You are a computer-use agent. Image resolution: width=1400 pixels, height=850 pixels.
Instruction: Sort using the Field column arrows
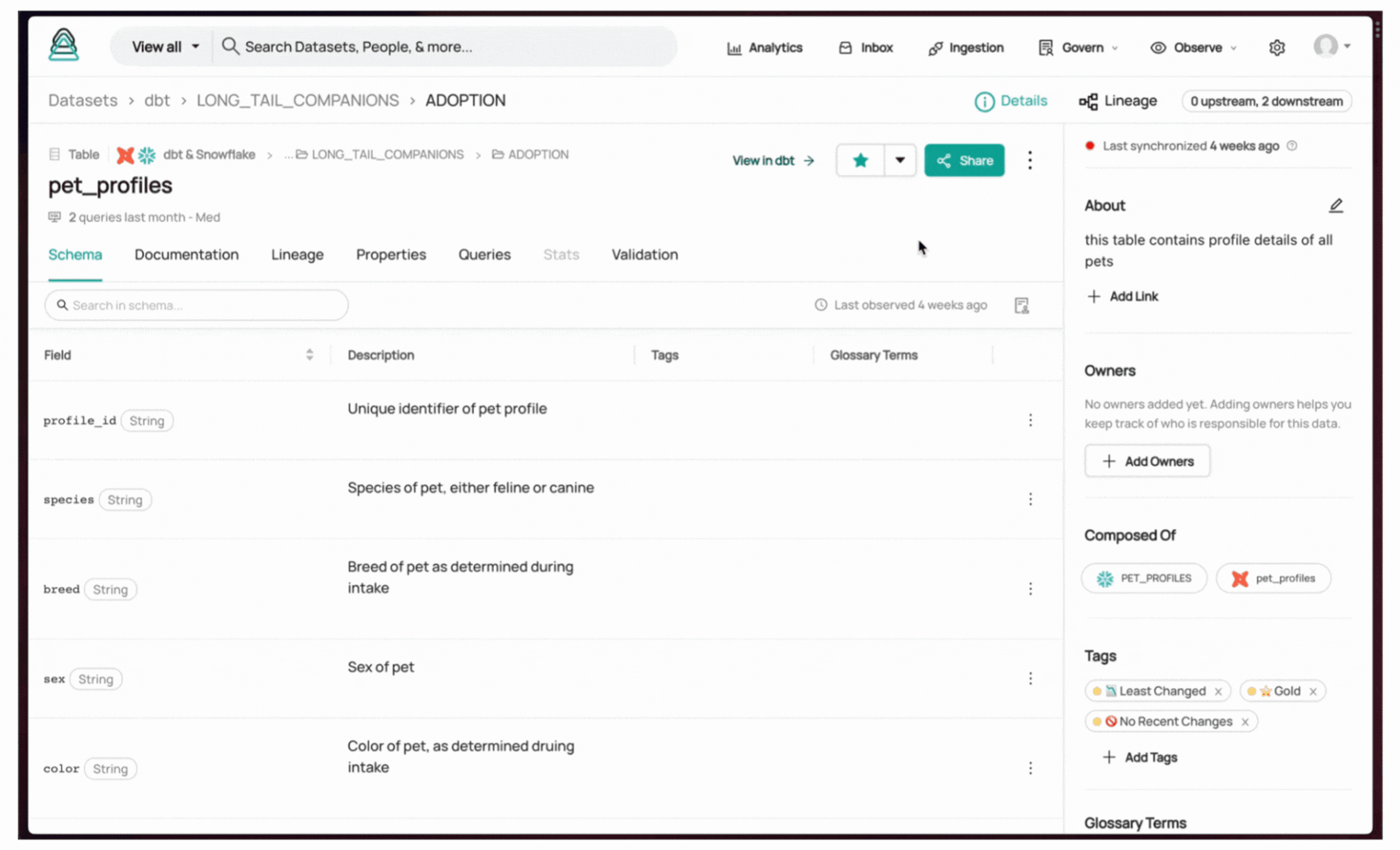click(309, 355)
